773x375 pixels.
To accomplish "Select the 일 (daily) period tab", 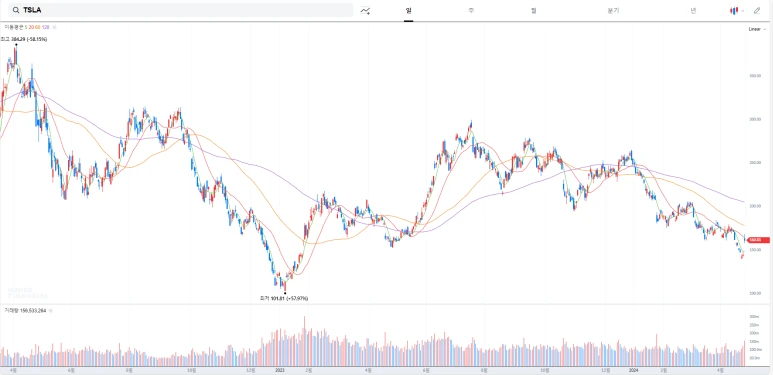I will pos(408,10).
